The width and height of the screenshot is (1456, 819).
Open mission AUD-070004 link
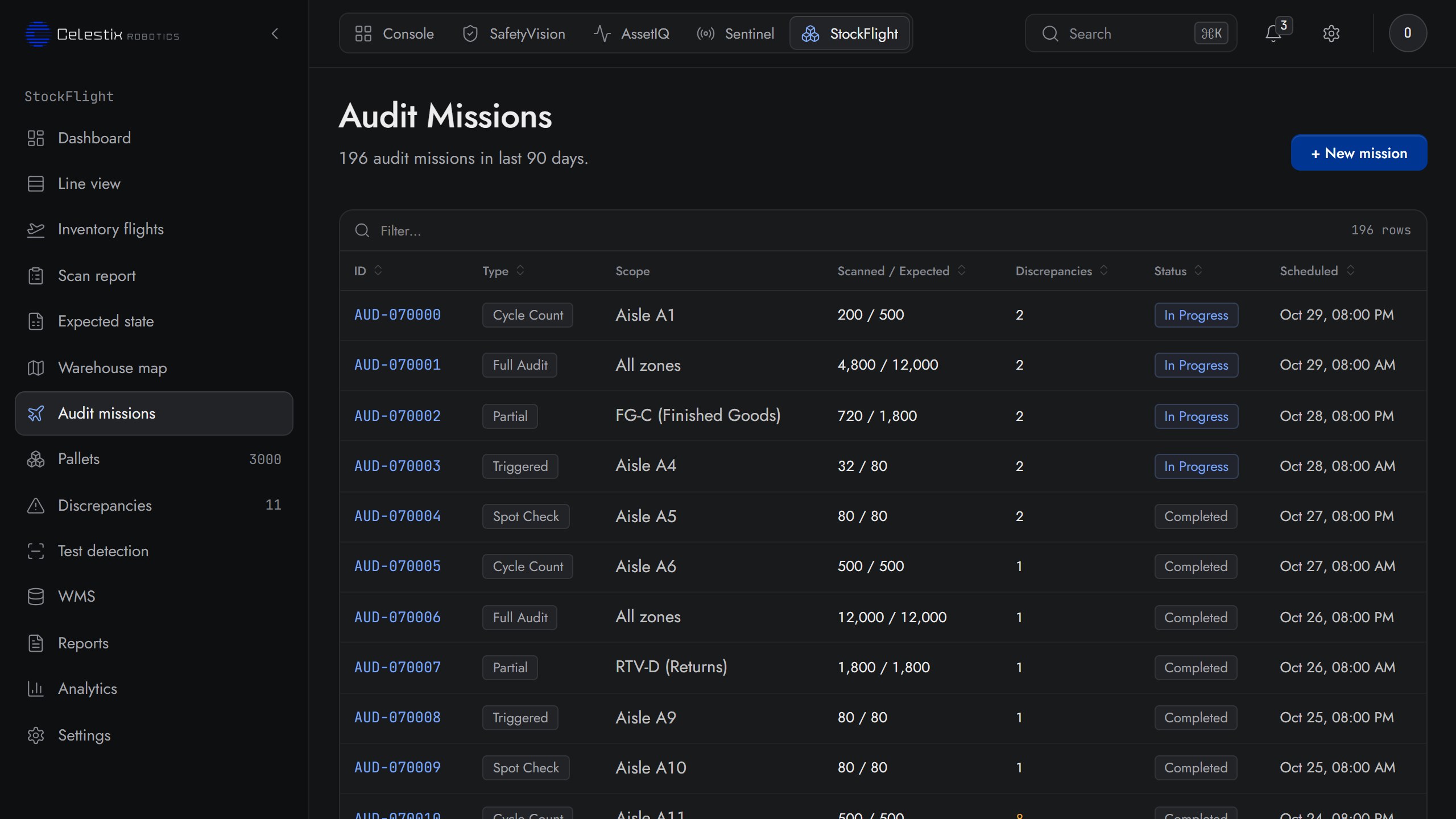(x=398, y=516)
